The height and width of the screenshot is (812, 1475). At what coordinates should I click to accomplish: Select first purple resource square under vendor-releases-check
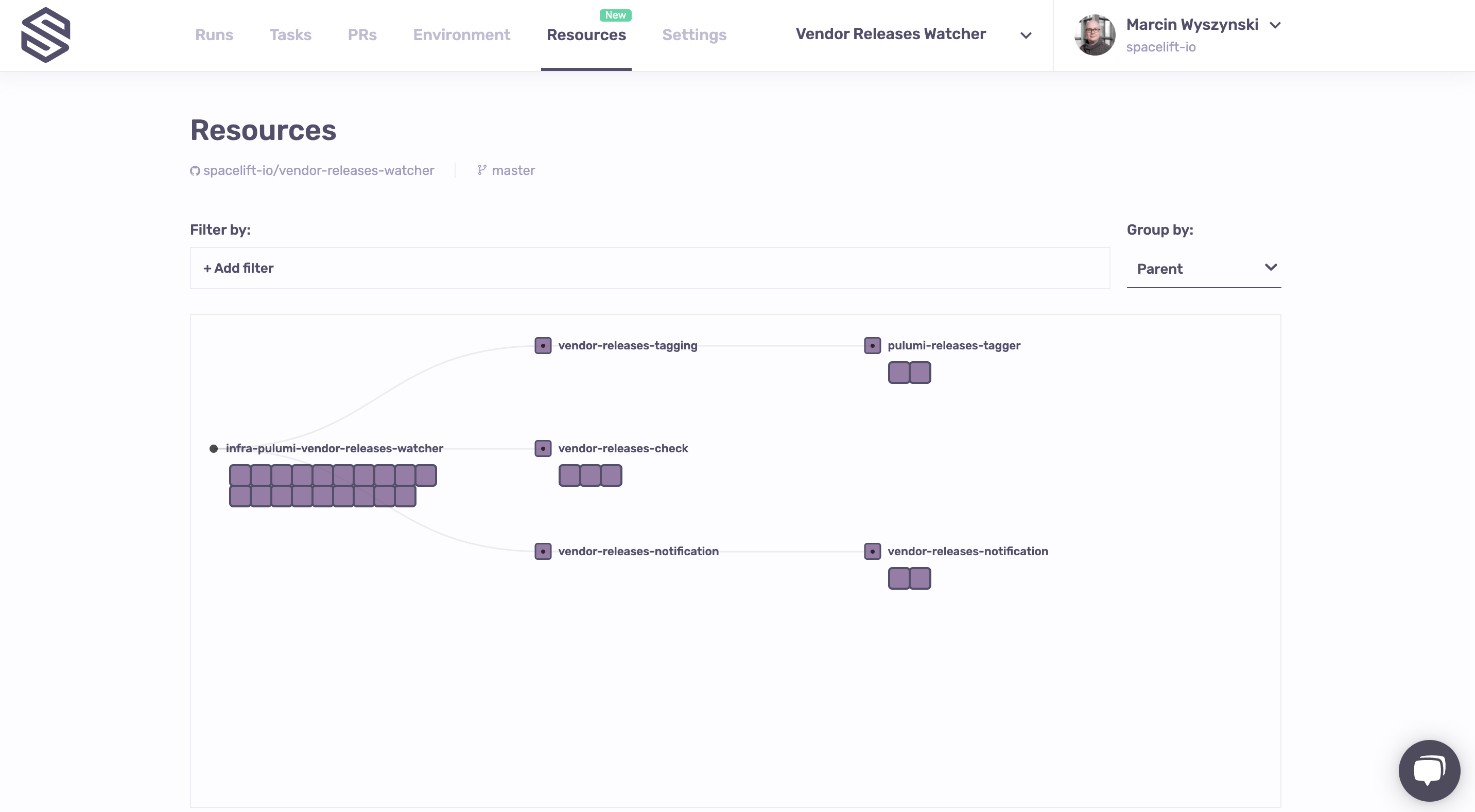(569, 475)
